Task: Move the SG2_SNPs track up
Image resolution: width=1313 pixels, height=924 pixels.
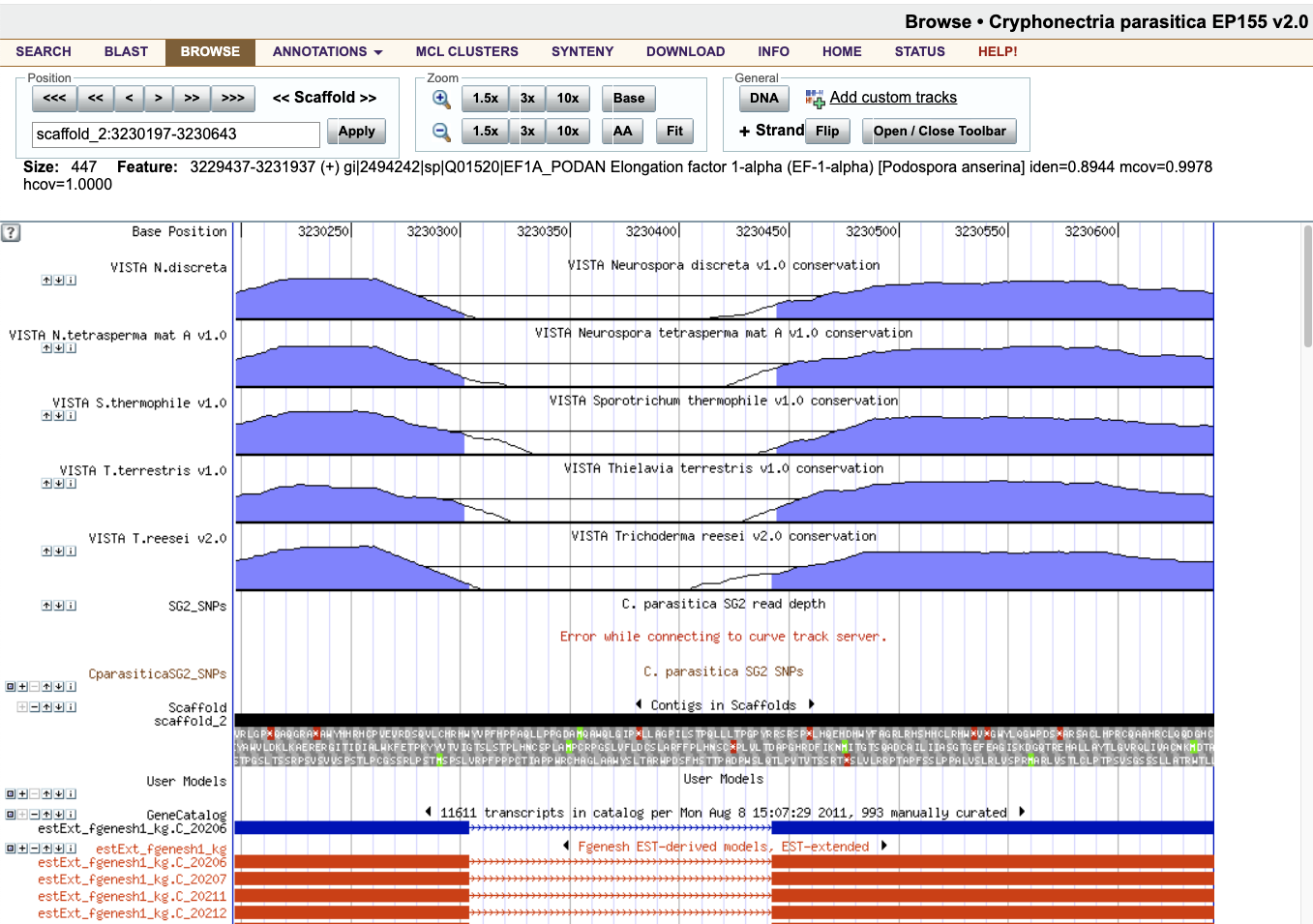Action: tap(46, 606)
